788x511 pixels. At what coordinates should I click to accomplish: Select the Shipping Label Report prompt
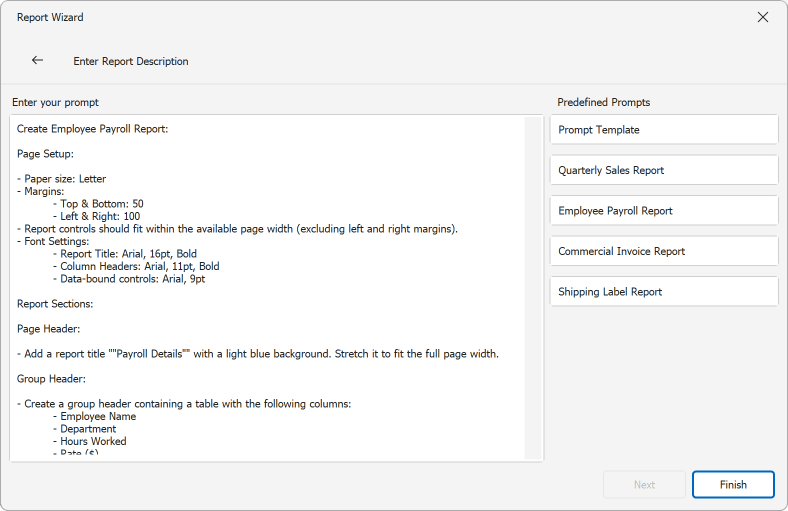664,292
